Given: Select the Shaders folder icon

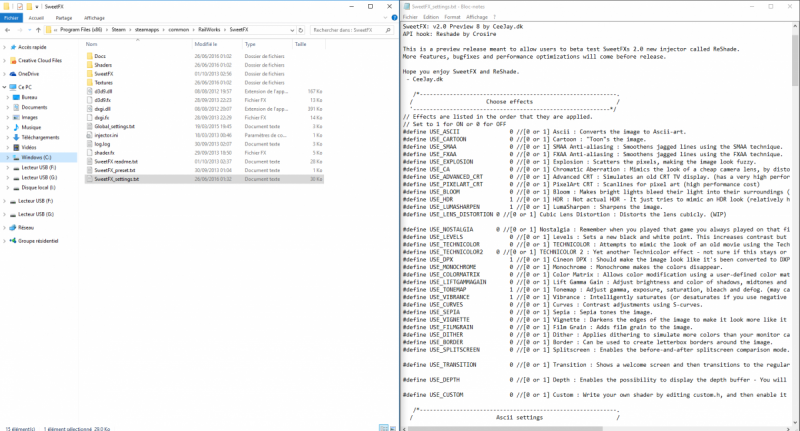Looking at the screenshot, I should pos(90,65).
